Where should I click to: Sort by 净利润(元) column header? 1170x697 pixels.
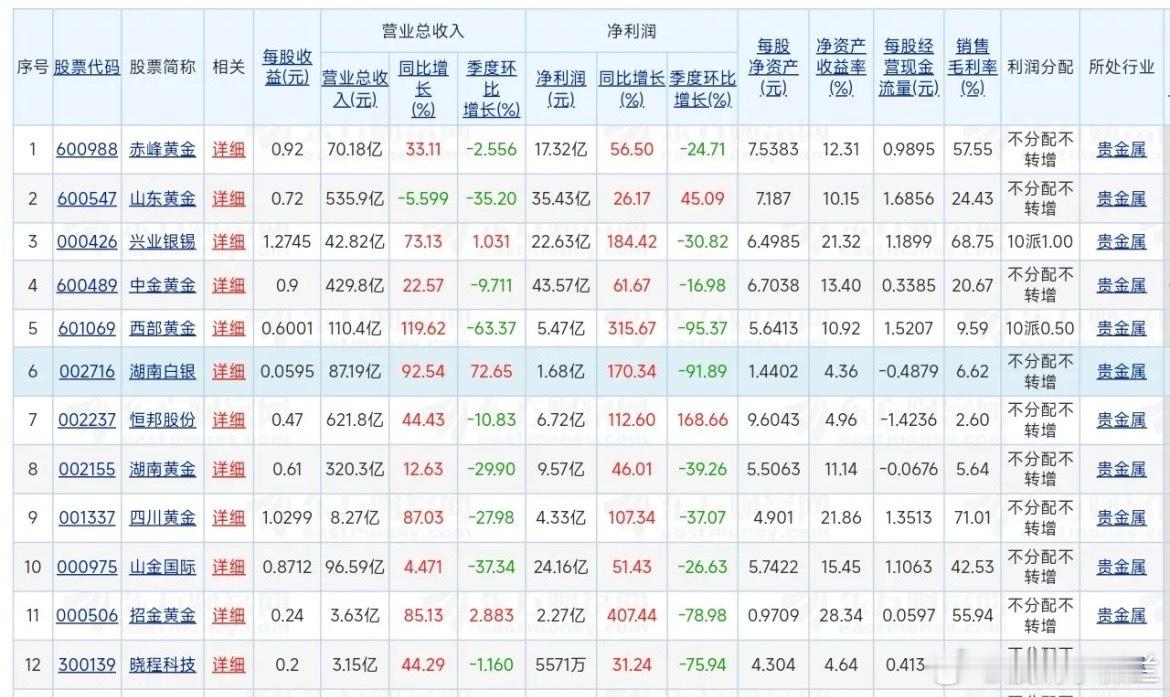561,89
